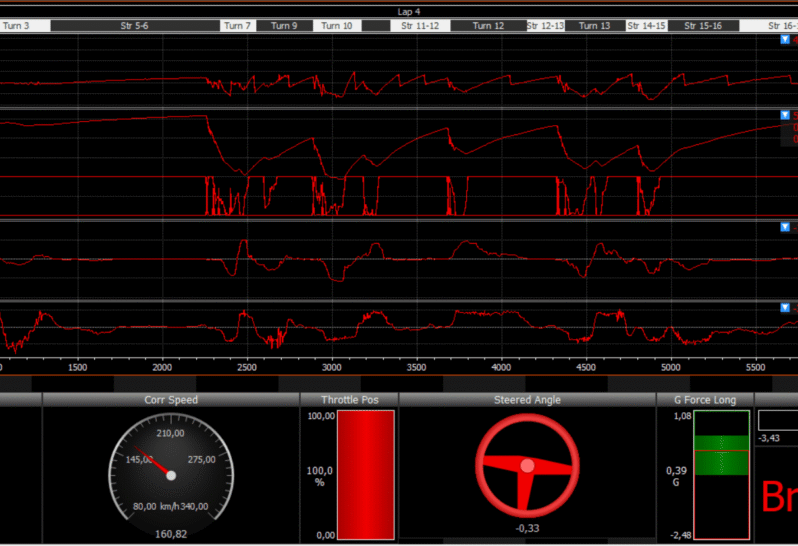
Task: Choose the Turn 13 segment
Action: coord(594,25)
